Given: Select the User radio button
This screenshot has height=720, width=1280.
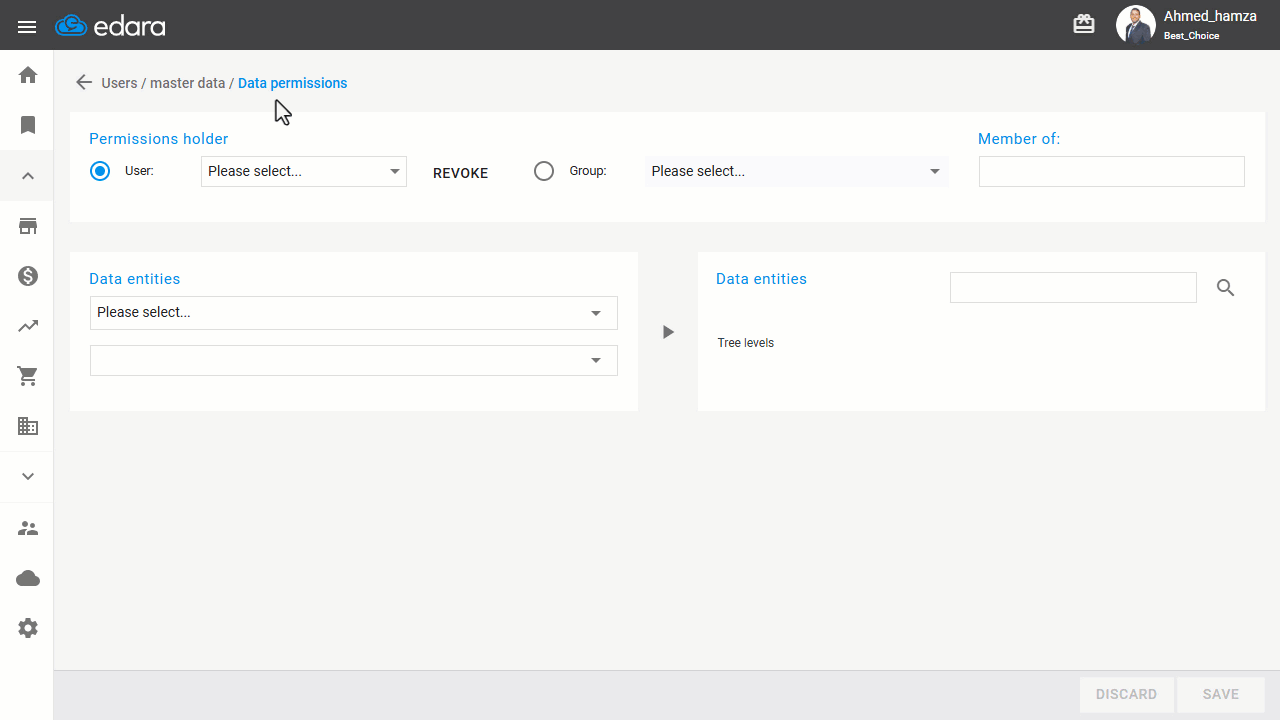Looking at the screenshot, I should point(100,171).
